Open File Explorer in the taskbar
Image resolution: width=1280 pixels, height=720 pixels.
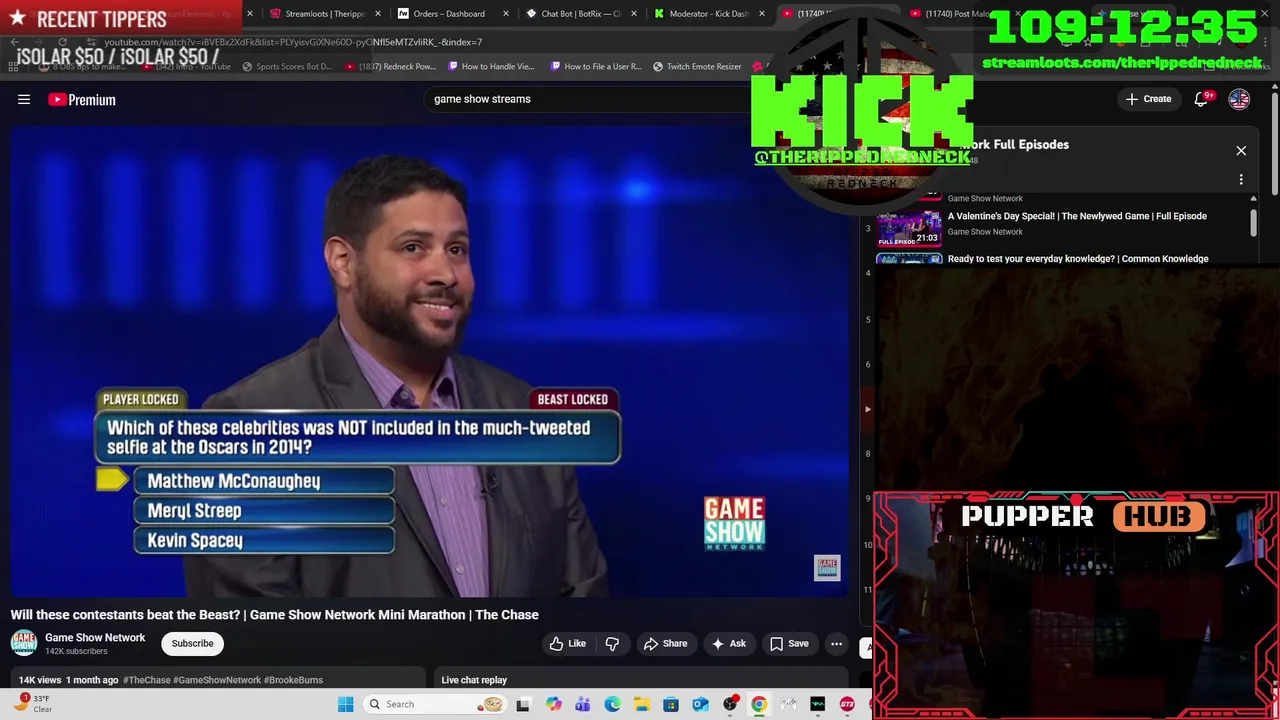point(641,704)
